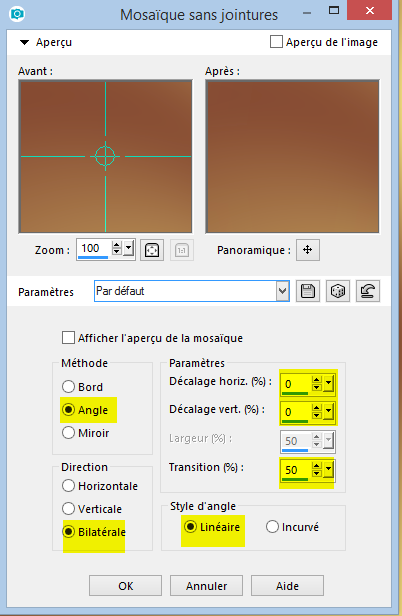Select Horizontale direction option
The image size is (402, 616).
click(68, 486)
